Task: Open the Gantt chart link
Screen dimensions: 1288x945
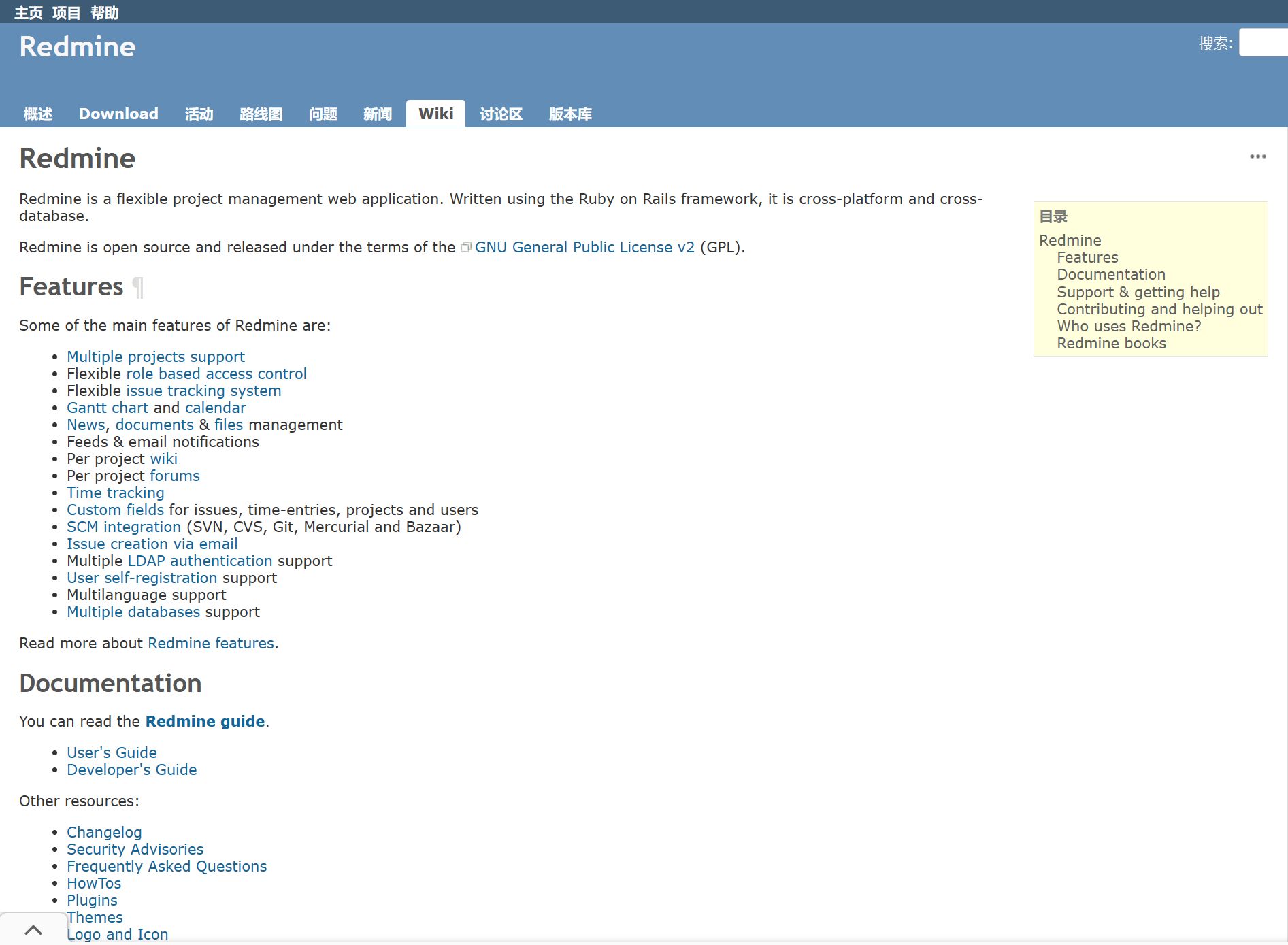Action: point(108,408)
